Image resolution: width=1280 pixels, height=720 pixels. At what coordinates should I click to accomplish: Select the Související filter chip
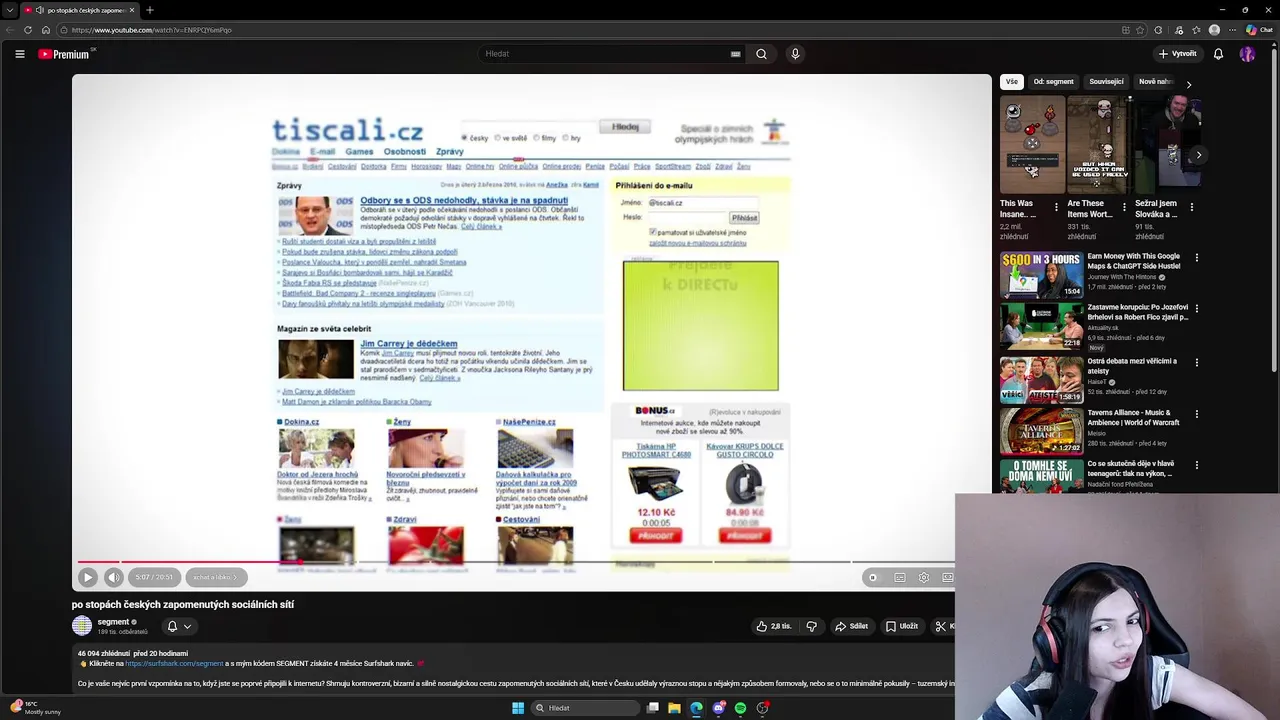pyautogui.click(x=1106, y=82)
